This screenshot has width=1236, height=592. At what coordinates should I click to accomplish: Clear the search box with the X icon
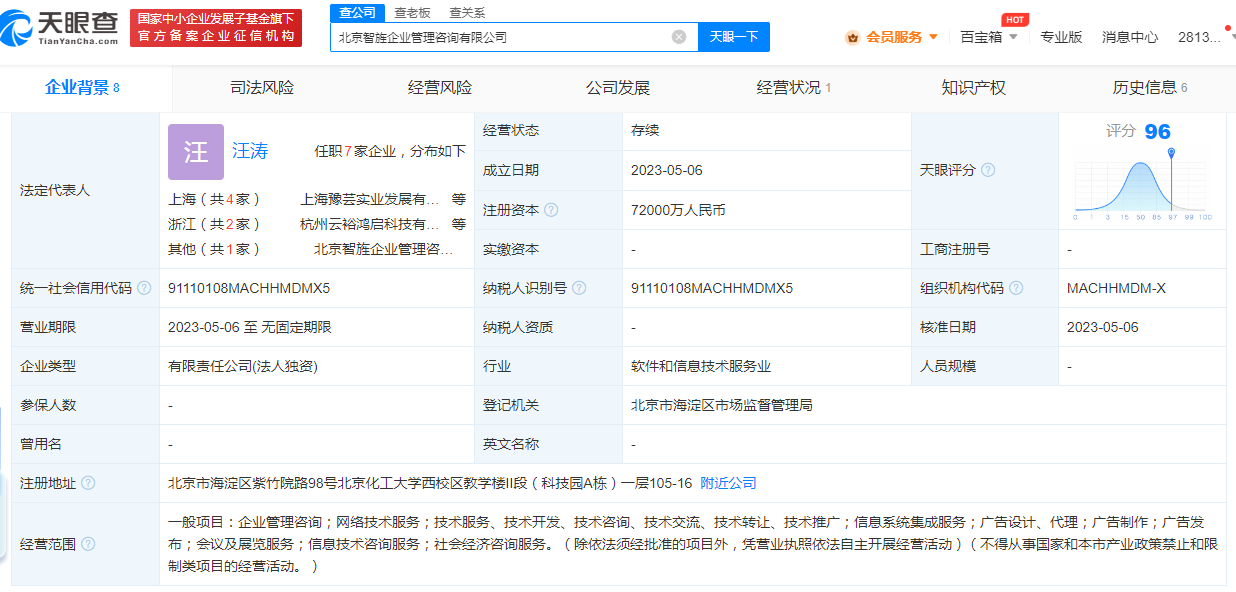[x=679, y=37]
